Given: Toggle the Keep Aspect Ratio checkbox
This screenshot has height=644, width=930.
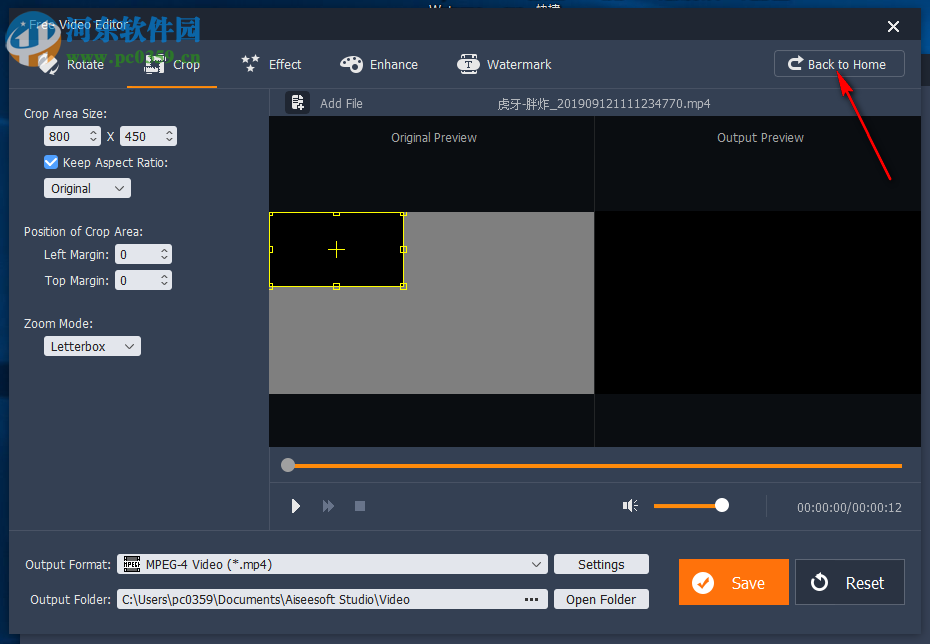Looking at the screenshot, I should pos(50,162).
